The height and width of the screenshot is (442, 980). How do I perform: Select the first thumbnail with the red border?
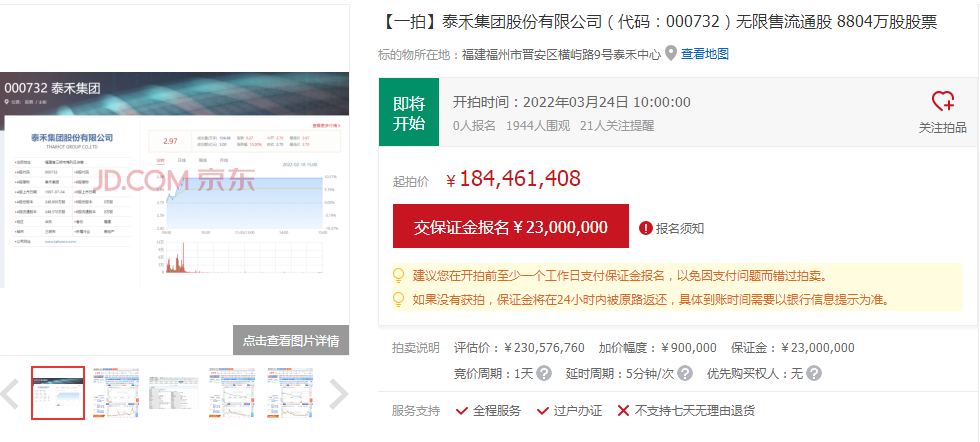click(58, 392)
